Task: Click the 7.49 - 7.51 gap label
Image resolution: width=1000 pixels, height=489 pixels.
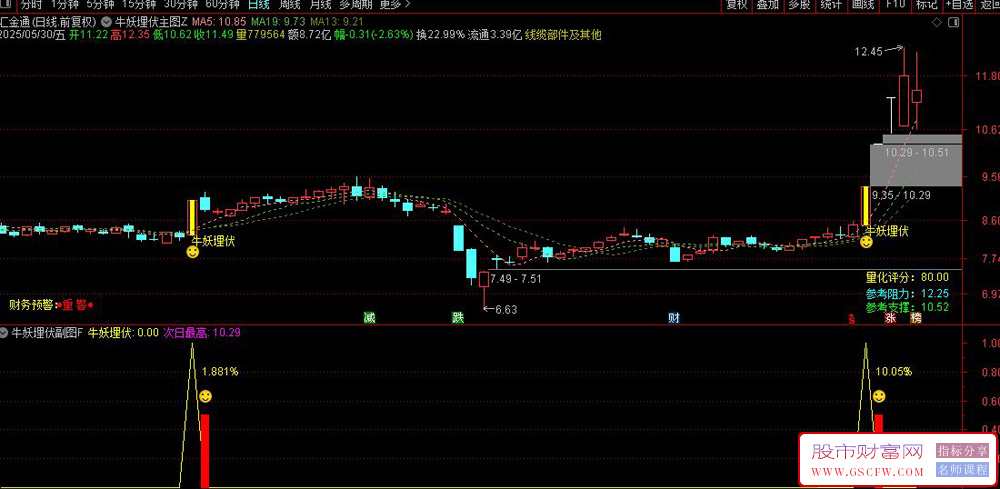Action: click(516, 278)
